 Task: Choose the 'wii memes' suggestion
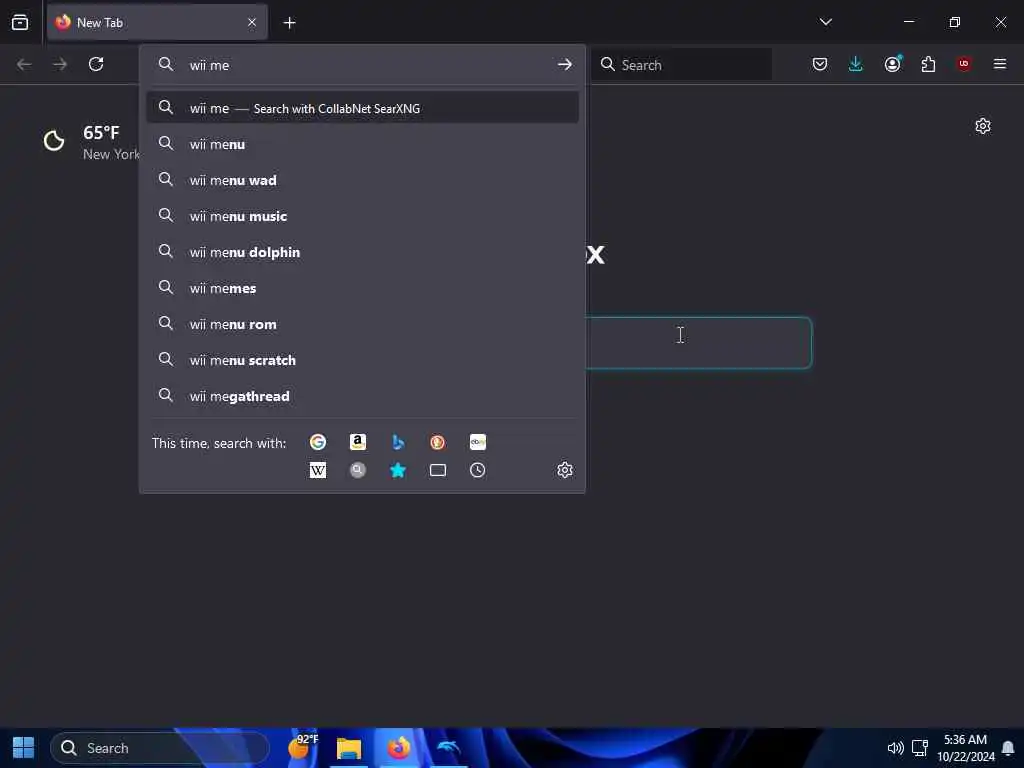click(362, 287)
